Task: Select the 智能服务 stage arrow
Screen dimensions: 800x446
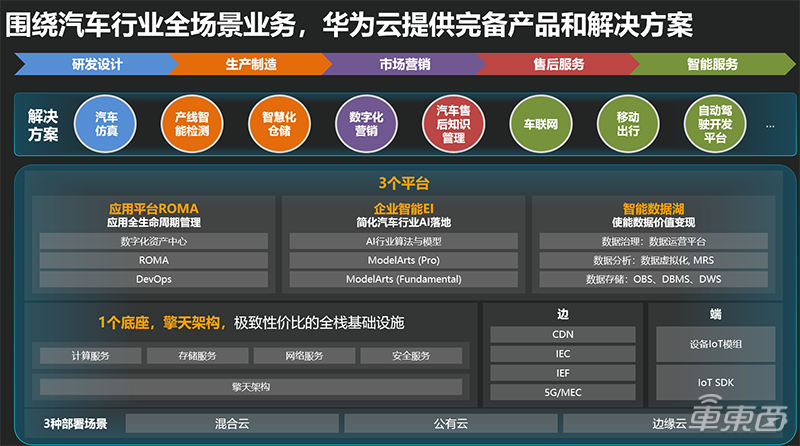Action: point(711,64)
